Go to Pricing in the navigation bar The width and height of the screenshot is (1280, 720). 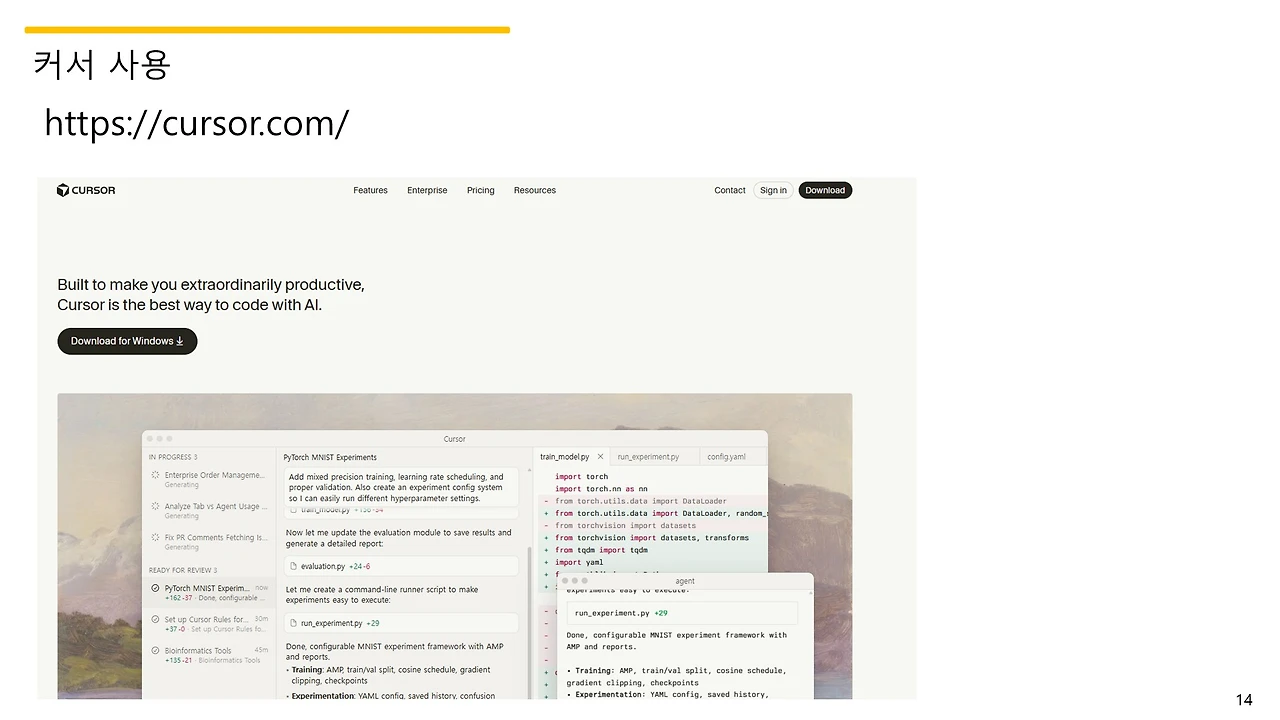tap(480, 190)
